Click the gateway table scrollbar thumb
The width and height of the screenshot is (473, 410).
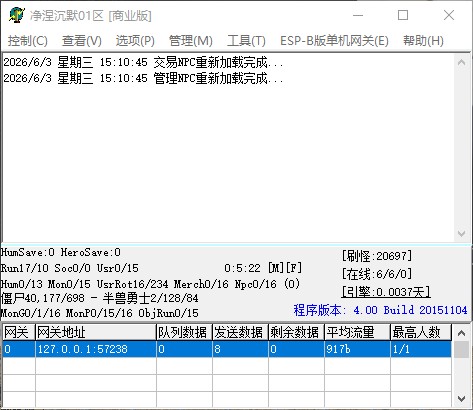(x=461, y=349)
